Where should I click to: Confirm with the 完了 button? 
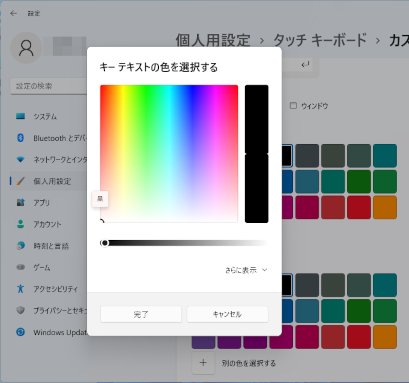[141, 314]
